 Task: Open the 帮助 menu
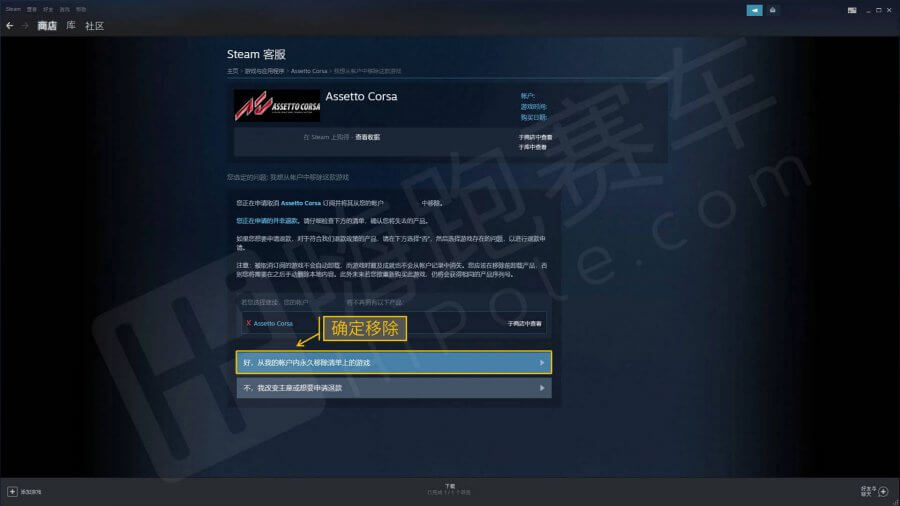click(x=81, y=9)
